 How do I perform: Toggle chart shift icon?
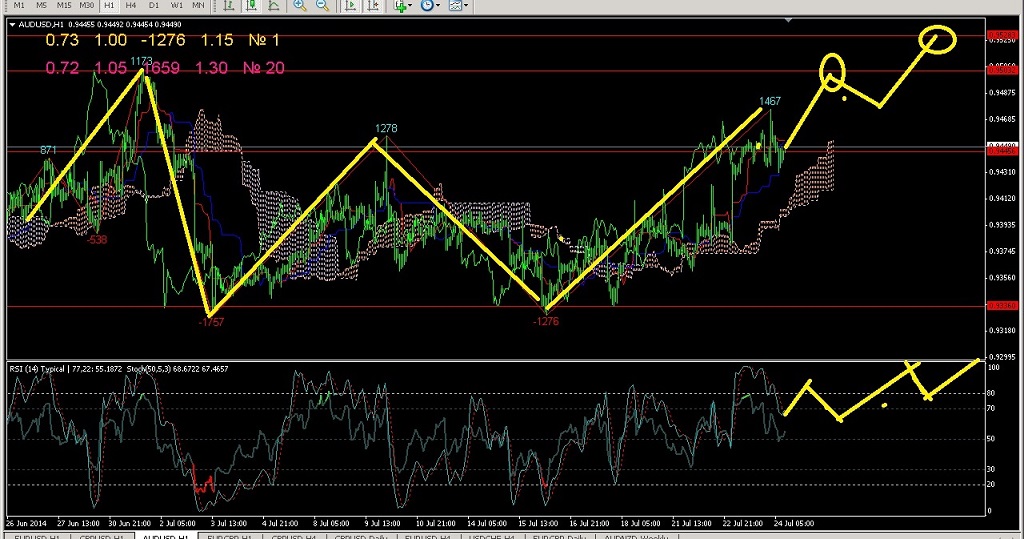[x=372, y=6]
